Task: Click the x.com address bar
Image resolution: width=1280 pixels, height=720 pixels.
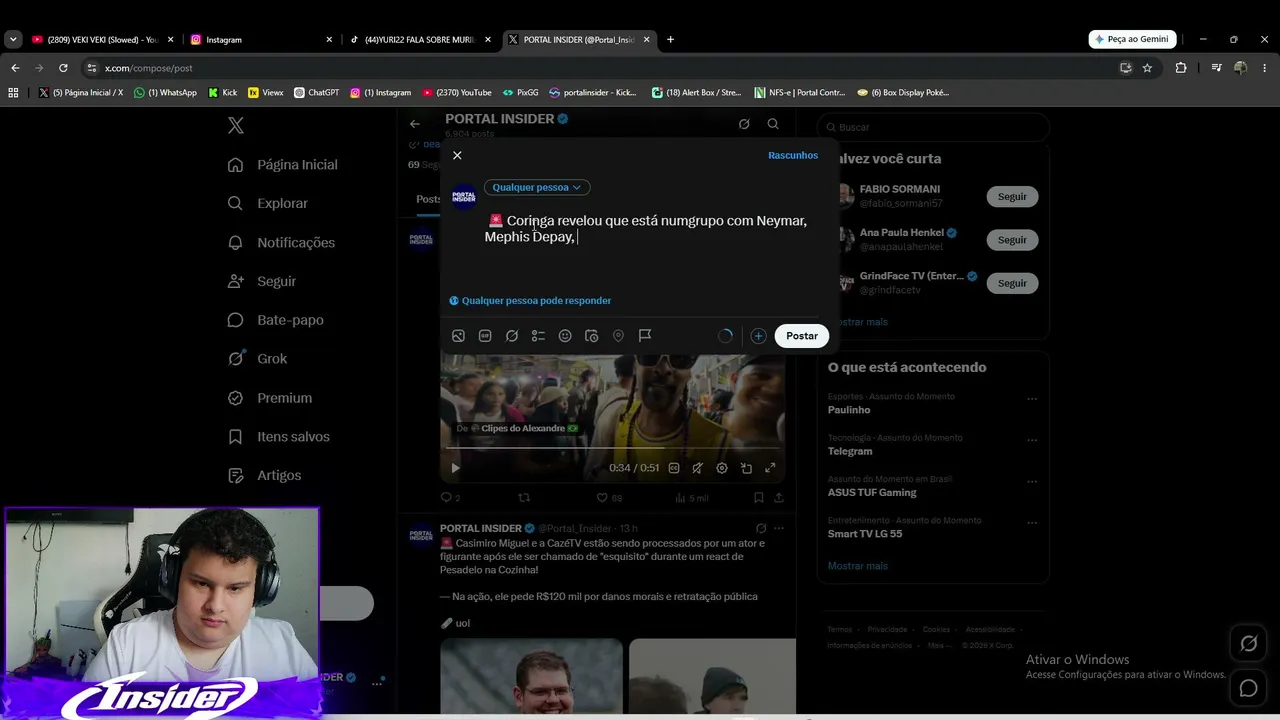Action: click(x=600, y=68)
